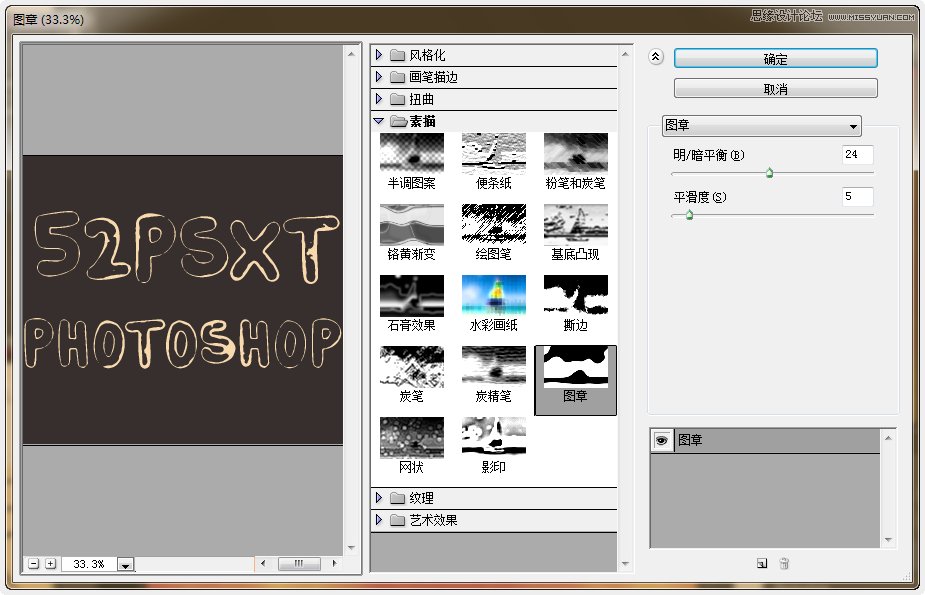The width and height of the screenshot is (925, 595).
Task: Select the 基底凸现 filter thumbnail
Action: point(576,224)
